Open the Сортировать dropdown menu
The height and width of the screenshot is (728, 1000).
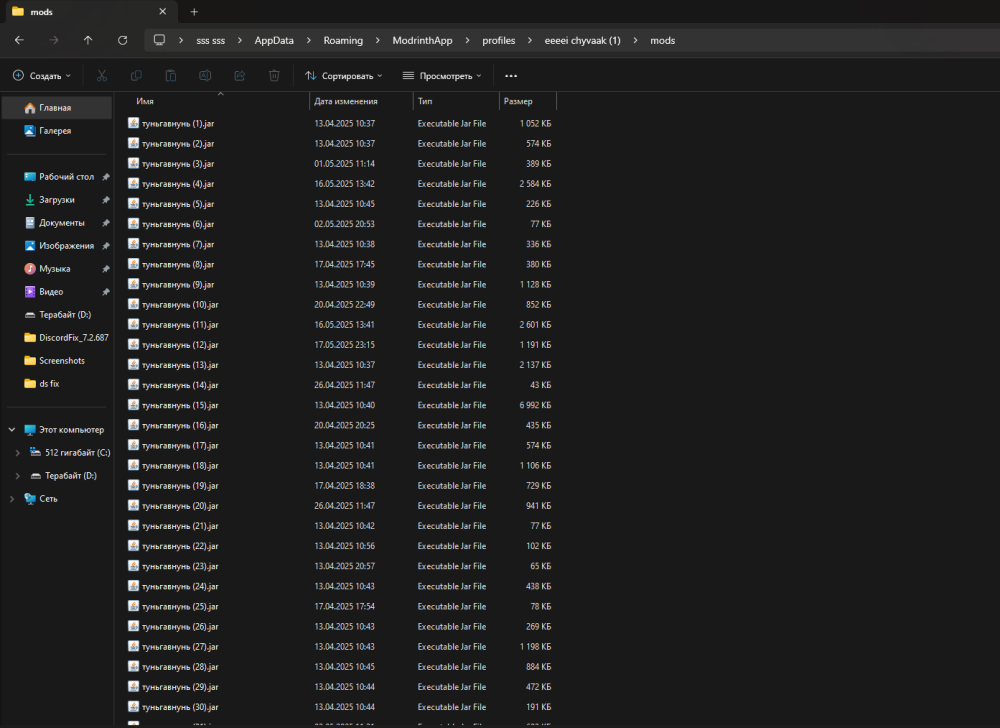click(344, 76)
